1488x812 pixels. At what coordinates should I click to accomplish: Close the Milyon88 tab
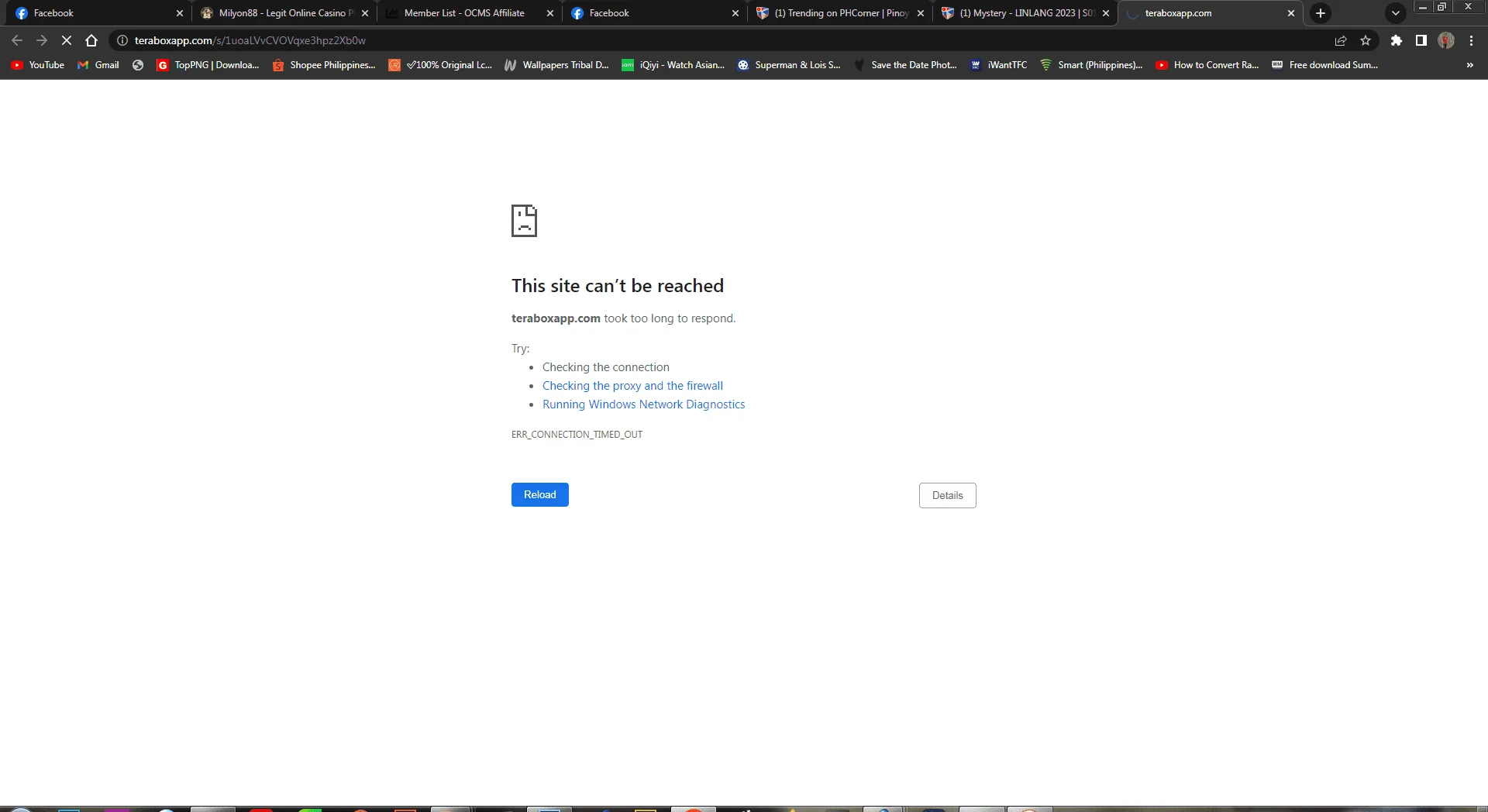[365, 13]
